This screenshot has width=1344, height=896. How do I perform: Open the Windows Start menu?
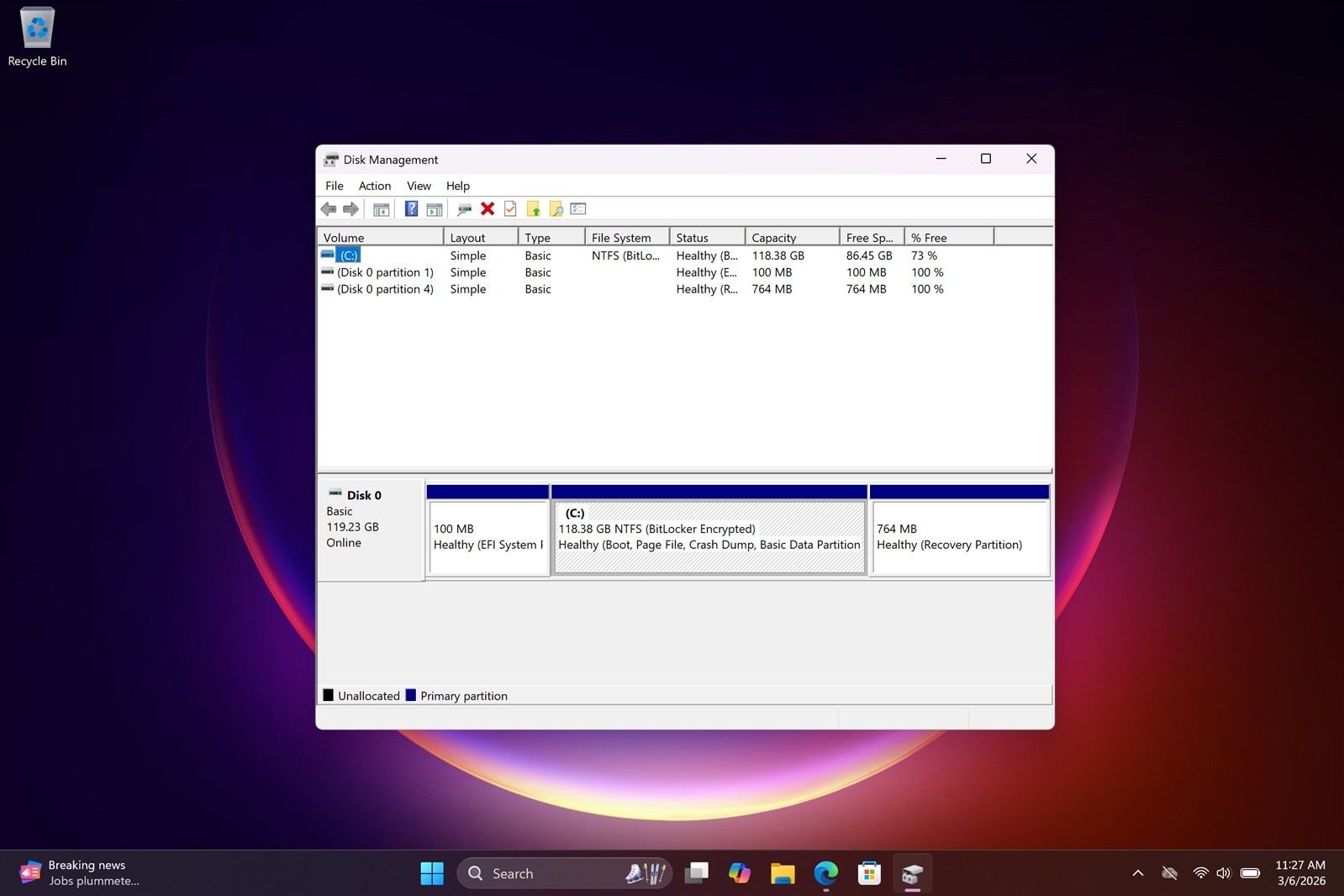(432, 873)
